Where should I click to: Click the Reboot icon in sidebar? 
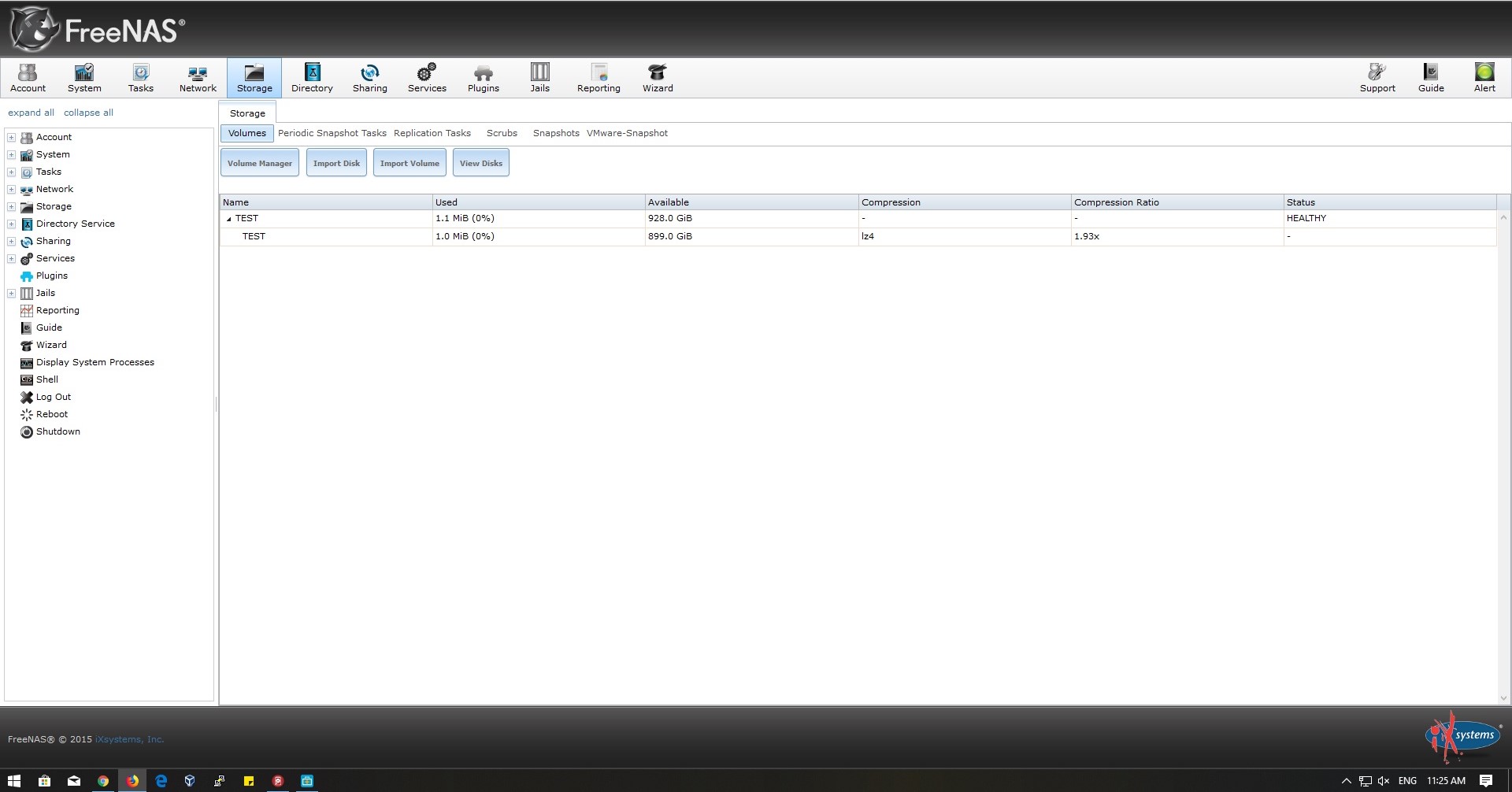[x=27, y=414]
